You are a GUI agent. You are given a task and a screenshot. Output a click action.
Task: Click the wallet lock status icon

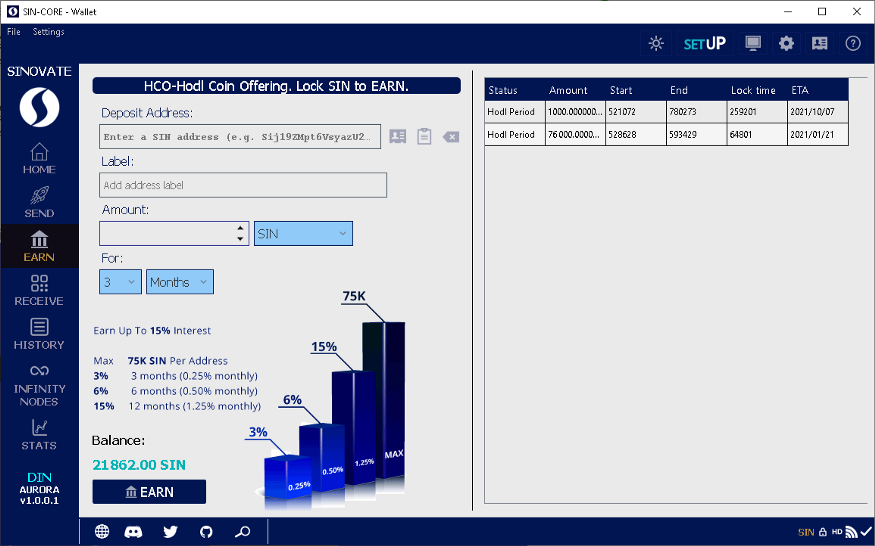(x=823, y=532)
